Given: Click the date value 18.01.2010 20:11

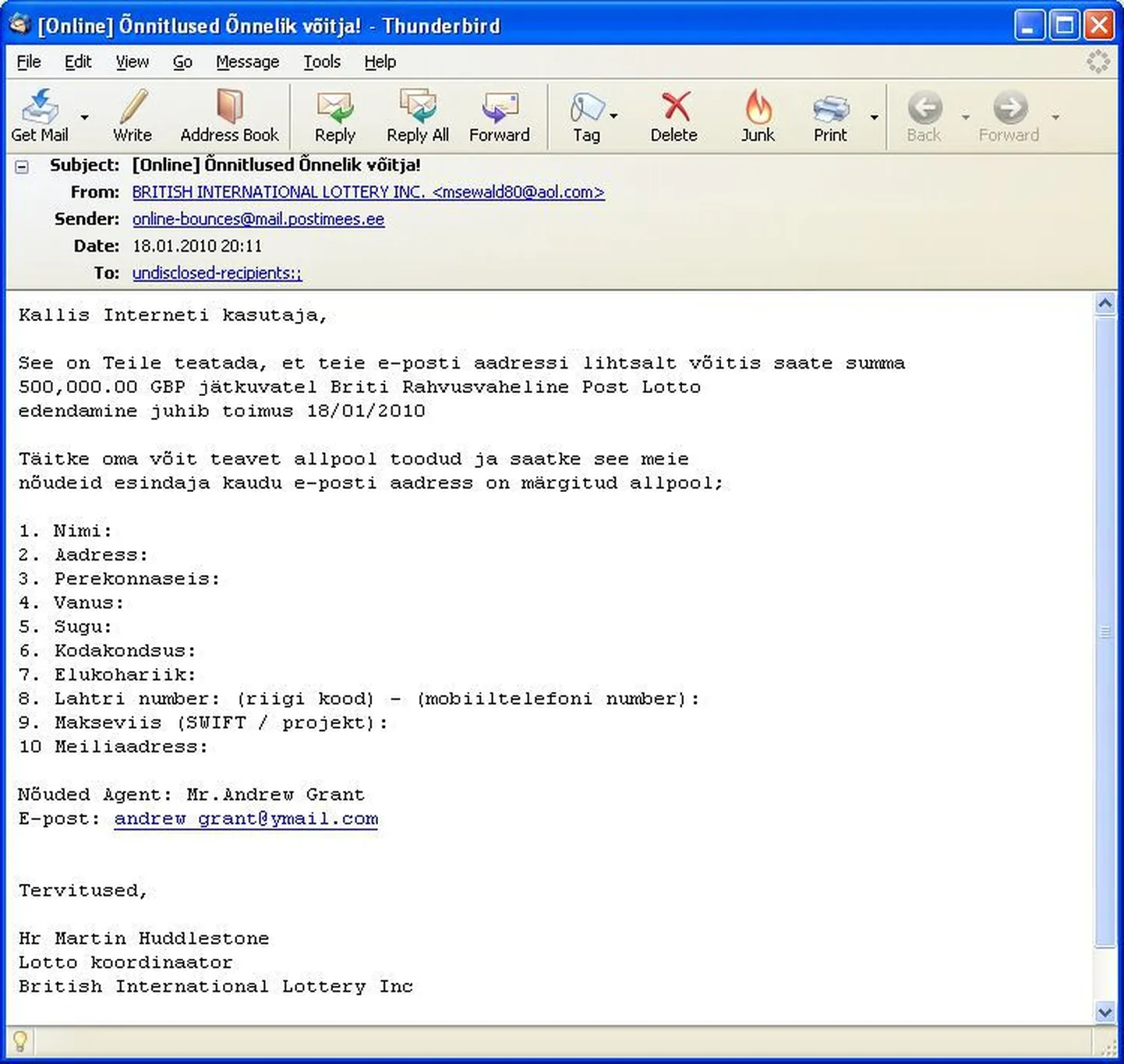Looking at the screenshot, I should tap(197, 246).
